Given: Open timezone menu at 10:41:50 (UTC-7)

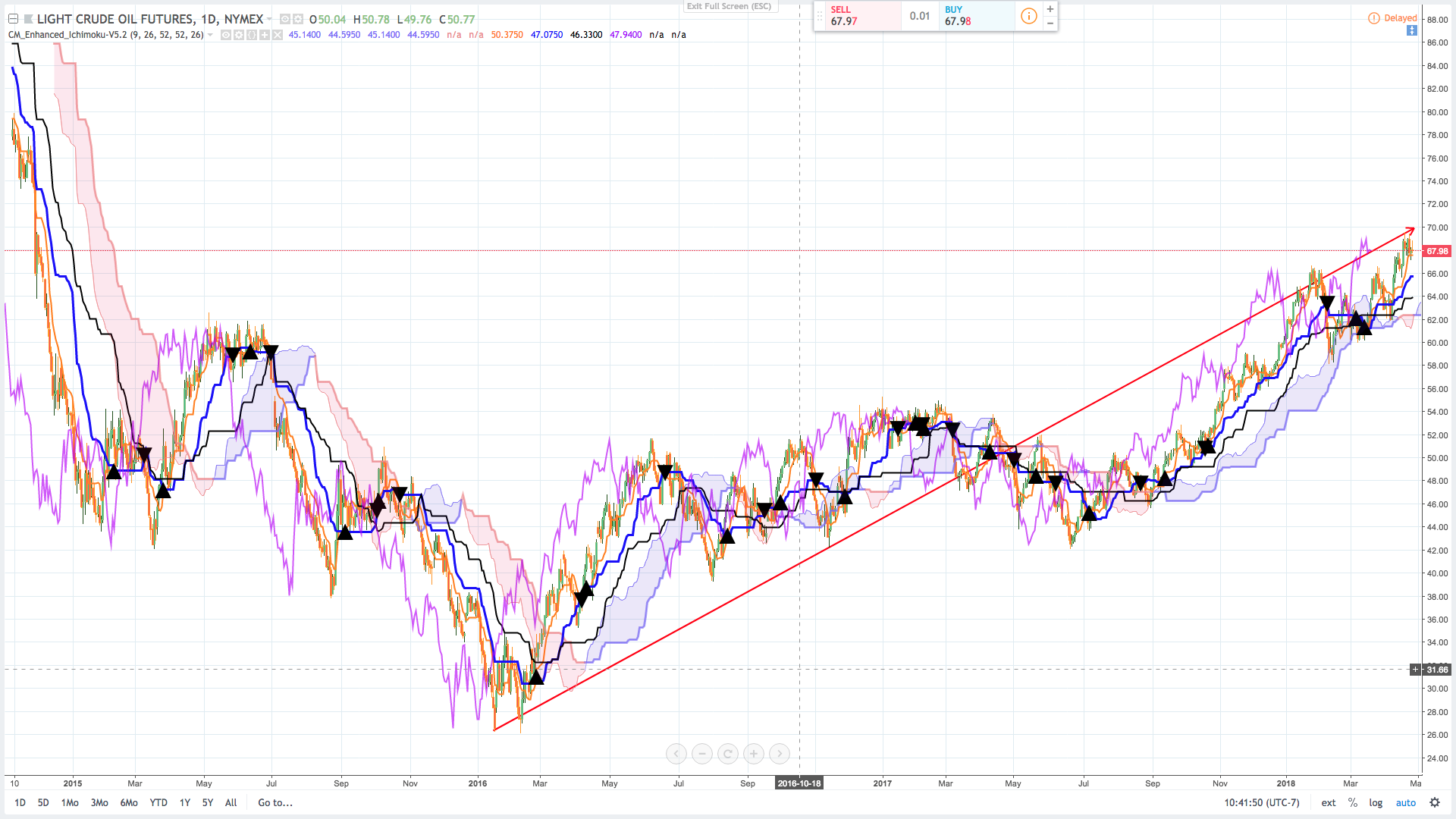Looking at the screenshot, I should (x=1262, y=802).
